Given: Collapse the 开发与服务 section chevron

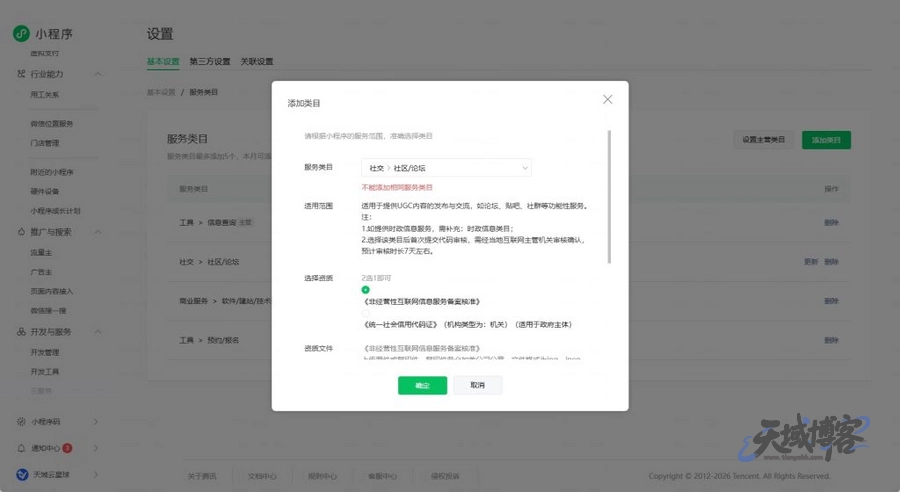Looking at the screenshot, I should coord(98,332).
